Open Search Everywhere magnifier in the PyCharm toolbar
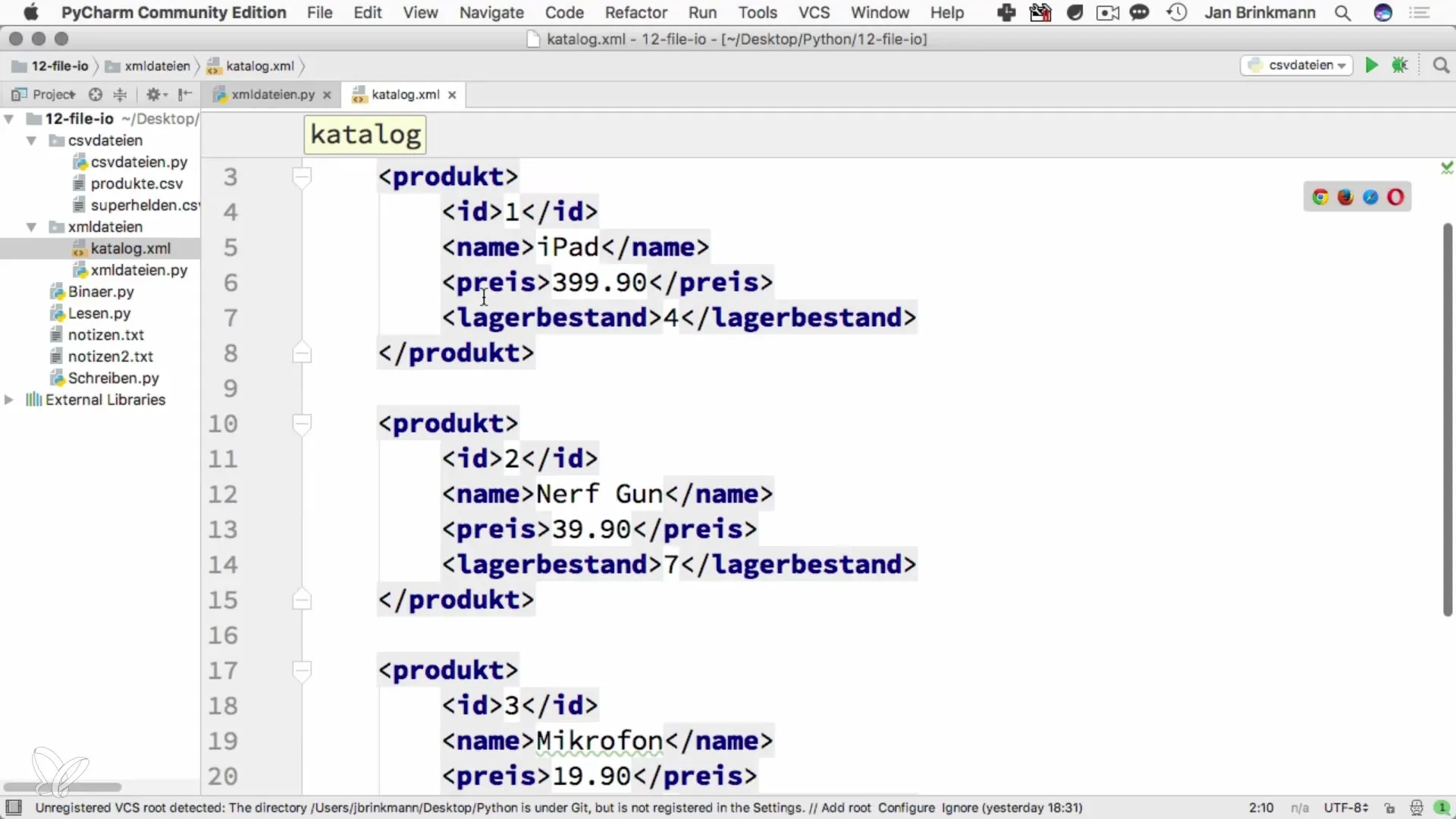This screenshot has height=819, width=1456. pos(1441,65)
